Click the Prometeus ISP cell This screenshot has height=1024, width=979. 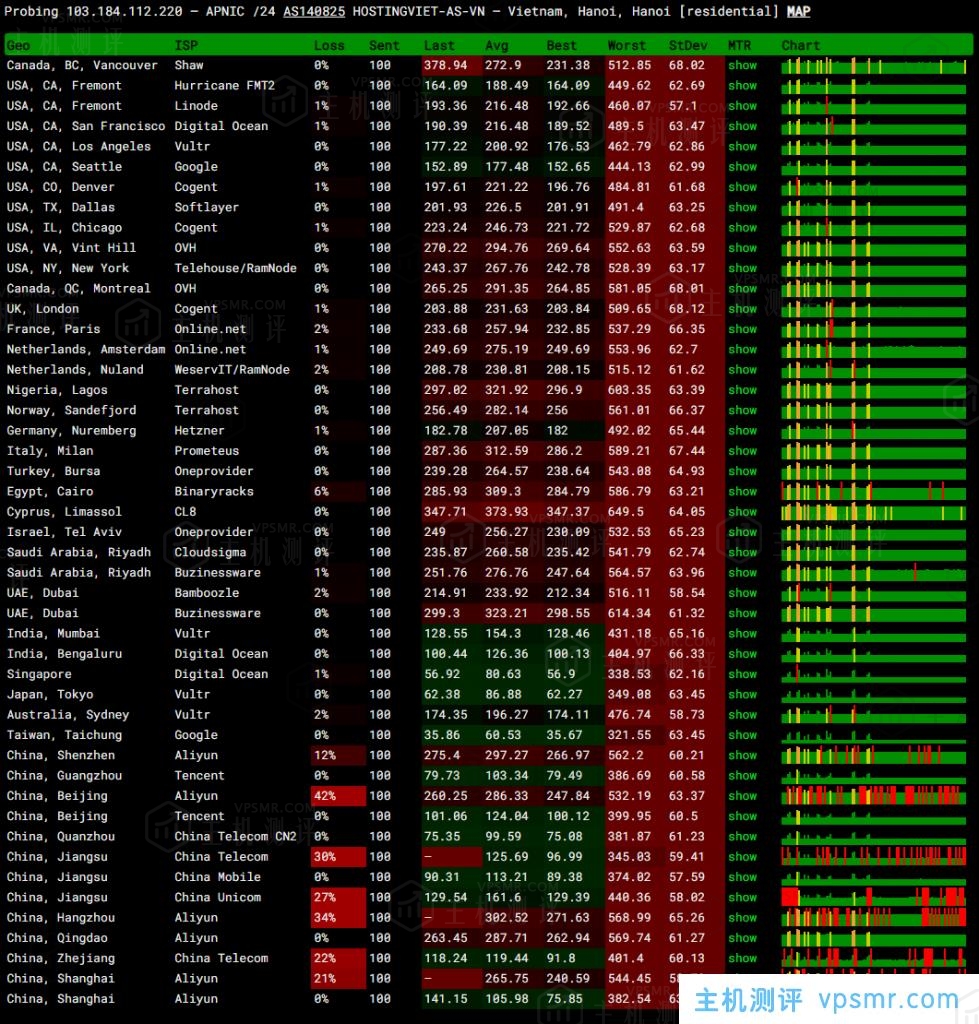[206, 451]
